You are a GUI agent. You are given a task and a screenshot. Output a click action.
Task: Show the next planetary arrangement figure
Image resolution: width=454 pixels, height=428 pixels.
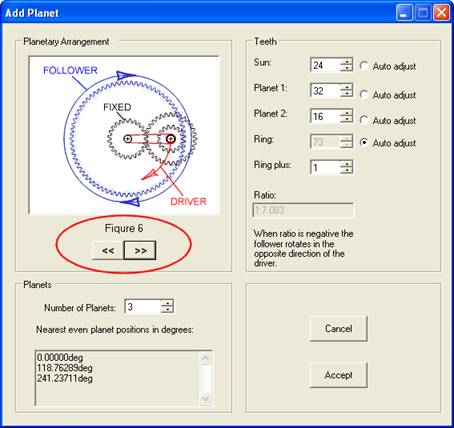point(140,250)
